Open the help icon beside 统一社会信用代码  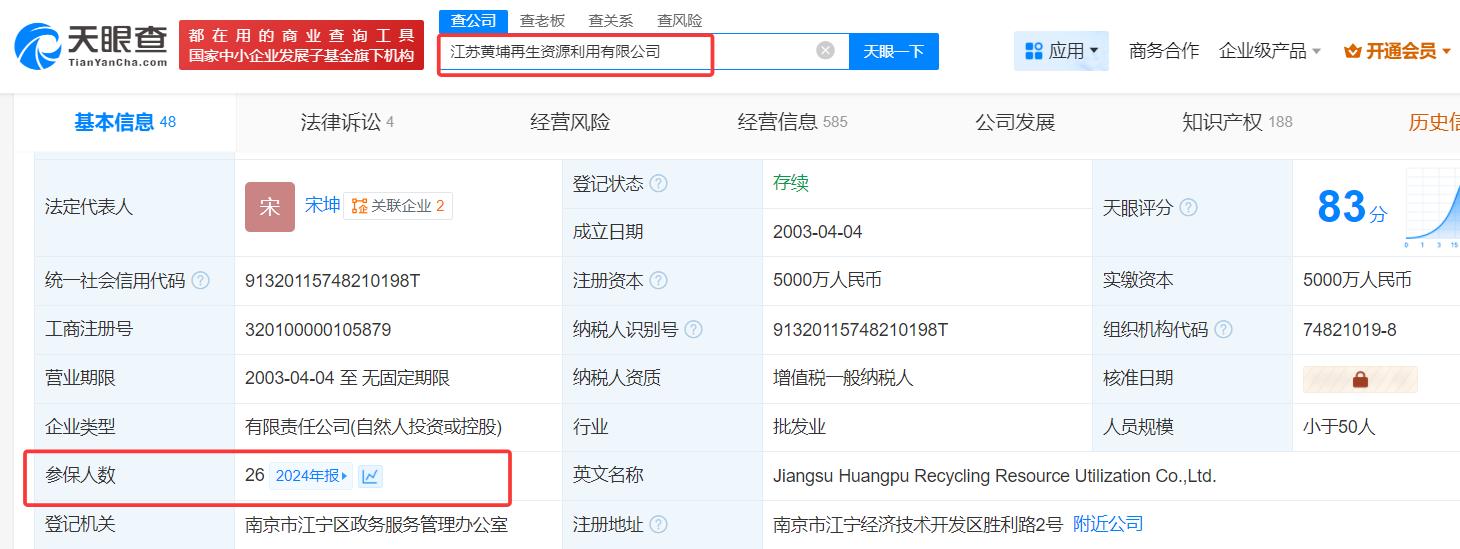pyautogui.click(x=200, y=281)
